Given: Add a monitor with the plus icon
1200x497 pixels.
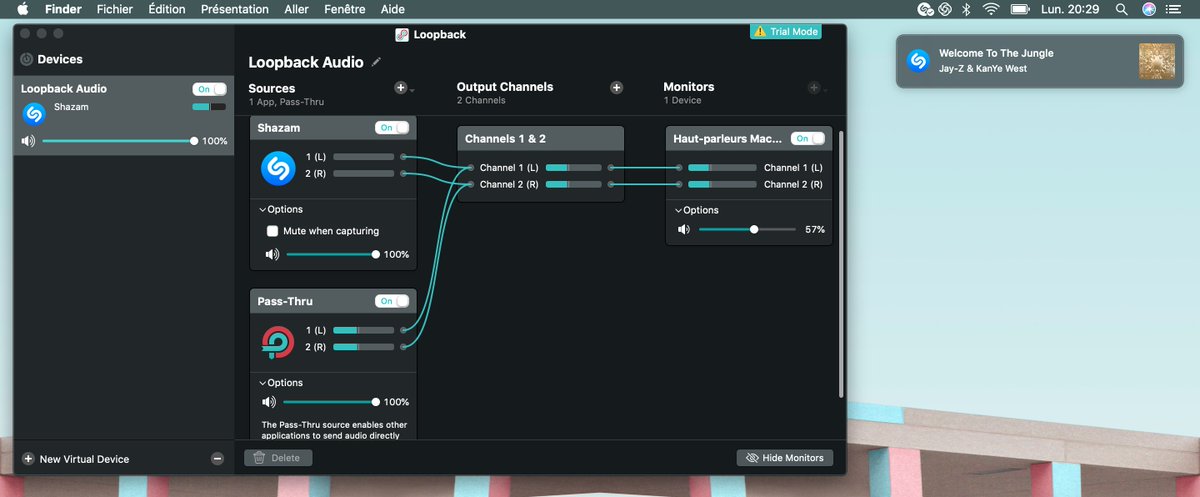Looking at the screenshot, I should tap(814, 88).
